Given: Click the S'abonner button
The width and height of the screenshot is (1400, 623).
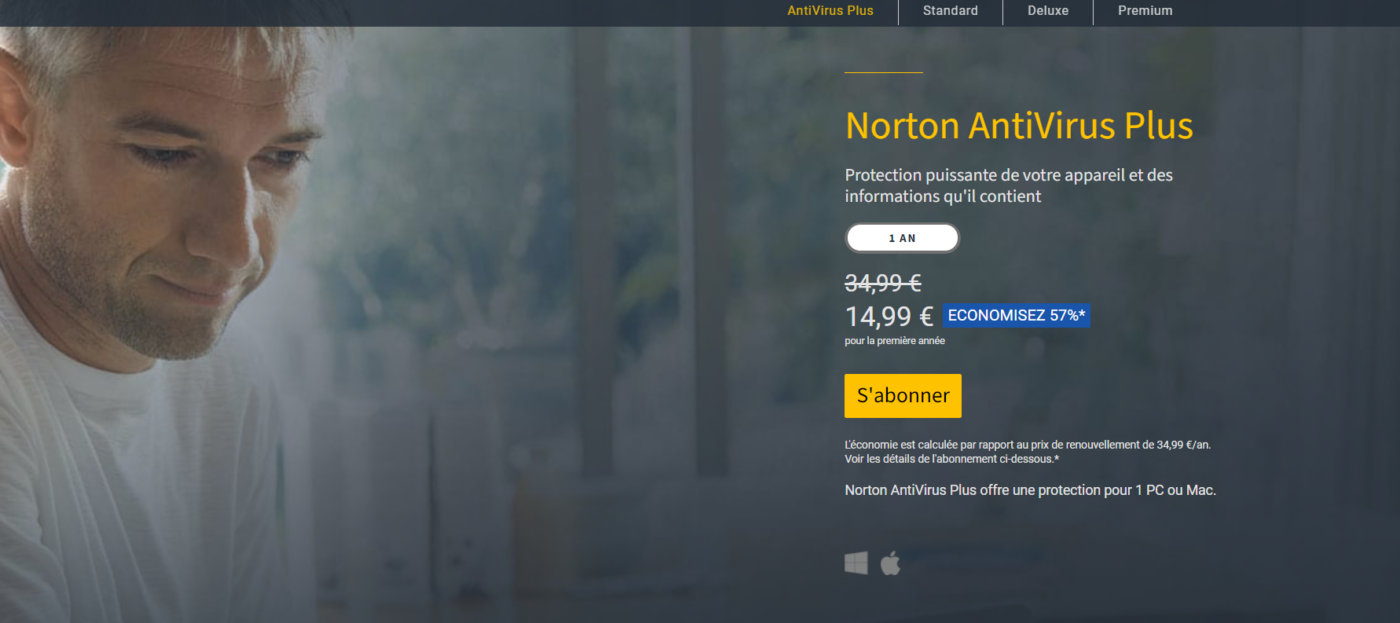Looking at the screenshot, I should pyautogui.click(x=903, y=395).
